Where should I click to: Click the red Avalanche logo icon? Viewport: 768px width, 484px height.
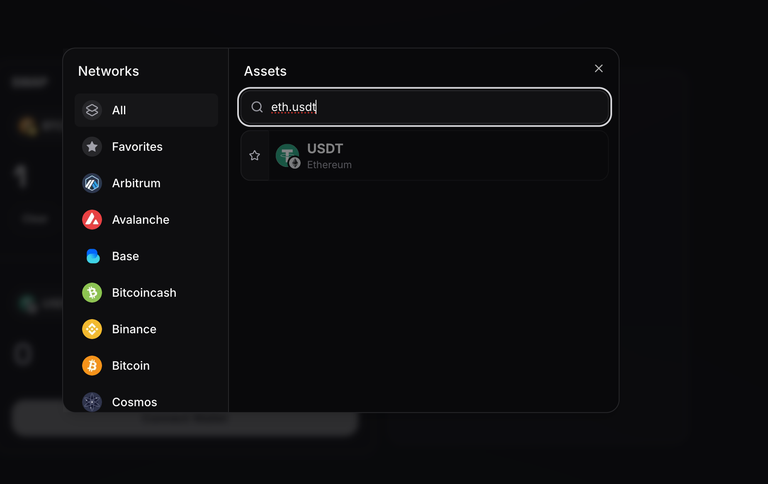coord(92,219)
